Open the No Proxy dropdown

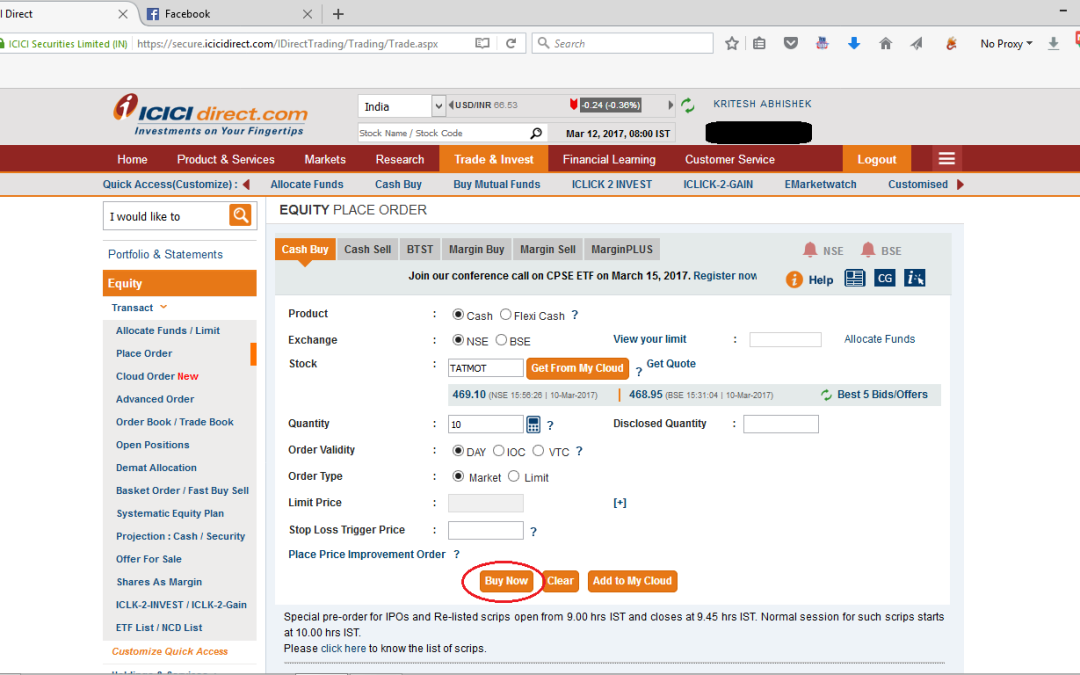(x=1006, y=43)
